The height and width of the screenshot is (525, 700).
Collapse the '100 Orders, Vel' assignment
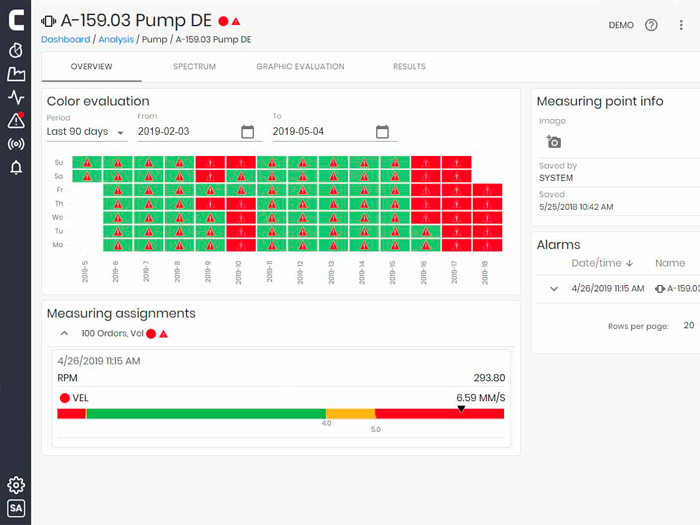pos(64,333)
